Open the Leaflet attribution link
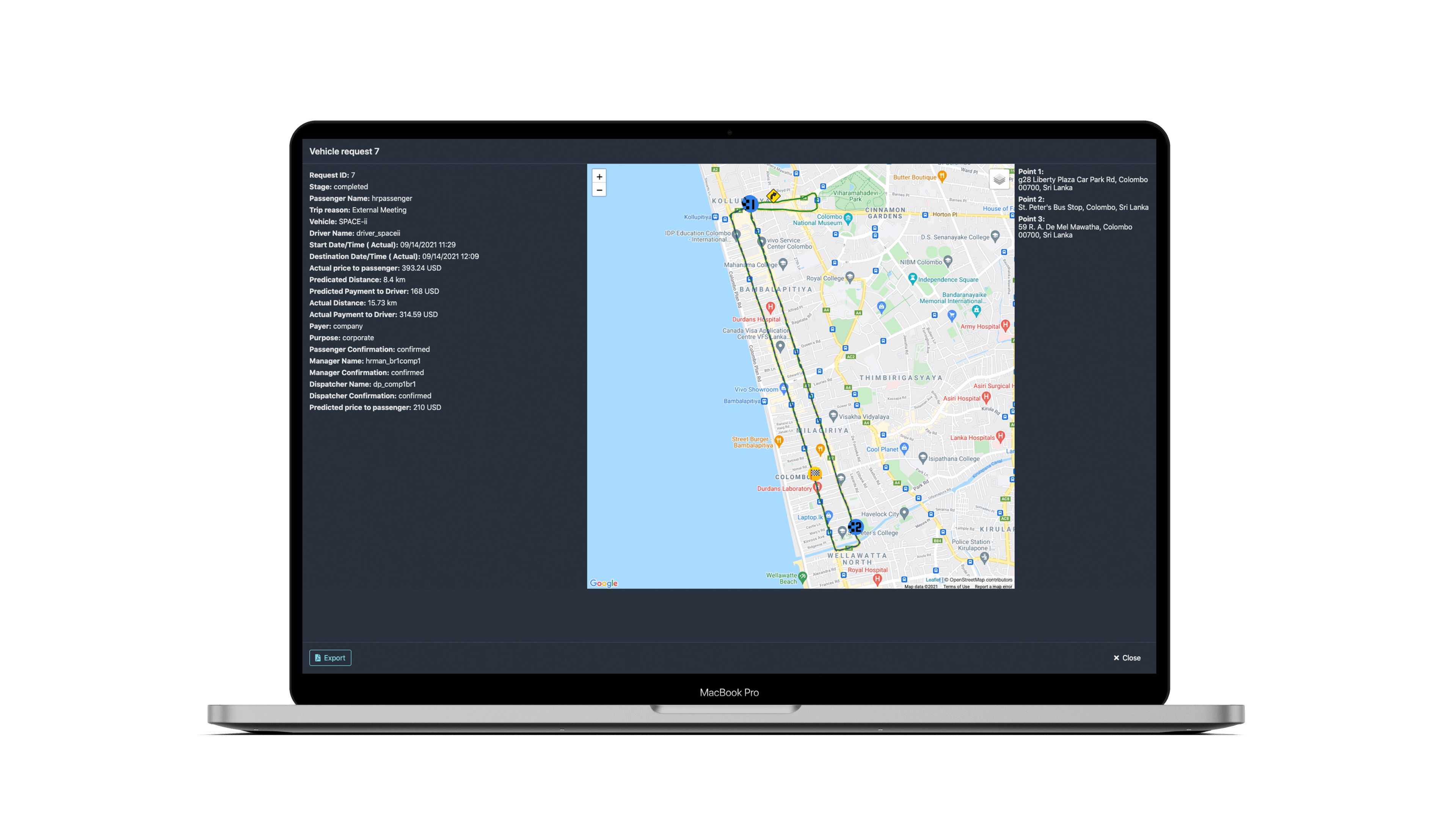1456x819 pixels. (x=933, y=579)
